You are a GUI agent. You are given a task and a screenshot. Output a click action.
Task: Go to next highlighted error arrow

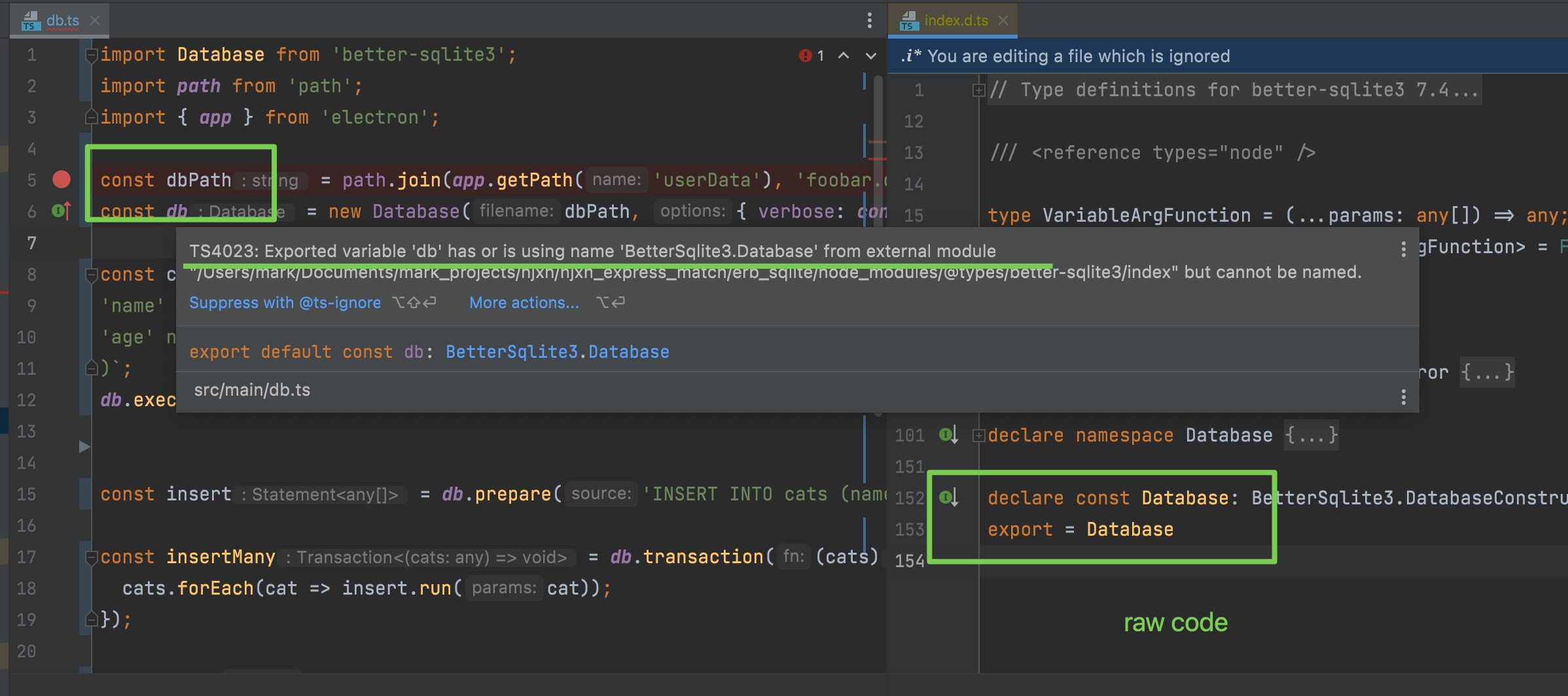871,56
